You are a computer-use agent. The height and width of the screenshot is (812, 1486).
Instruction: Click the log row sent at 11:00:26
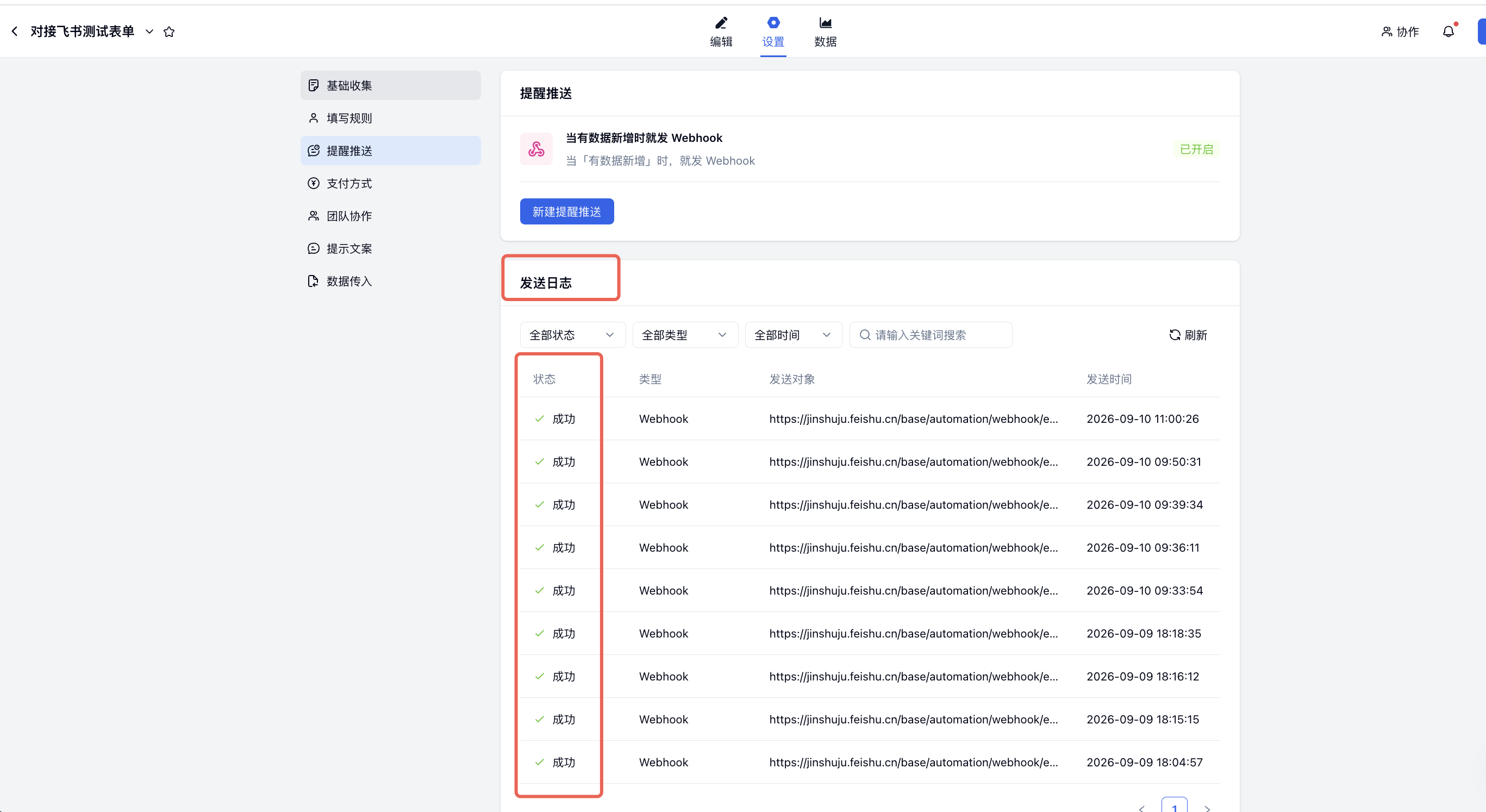(x=870, y=419)
